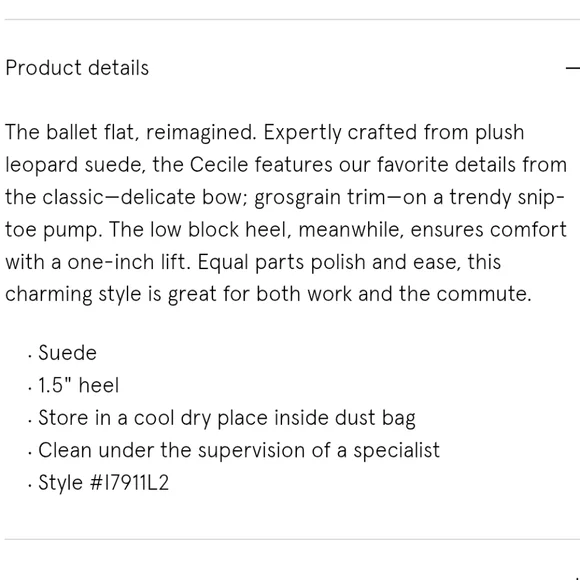Screen dimensions: 580x580
Task: Click 'Clean under the supervision of a specialist'
Action: point(239,451)
